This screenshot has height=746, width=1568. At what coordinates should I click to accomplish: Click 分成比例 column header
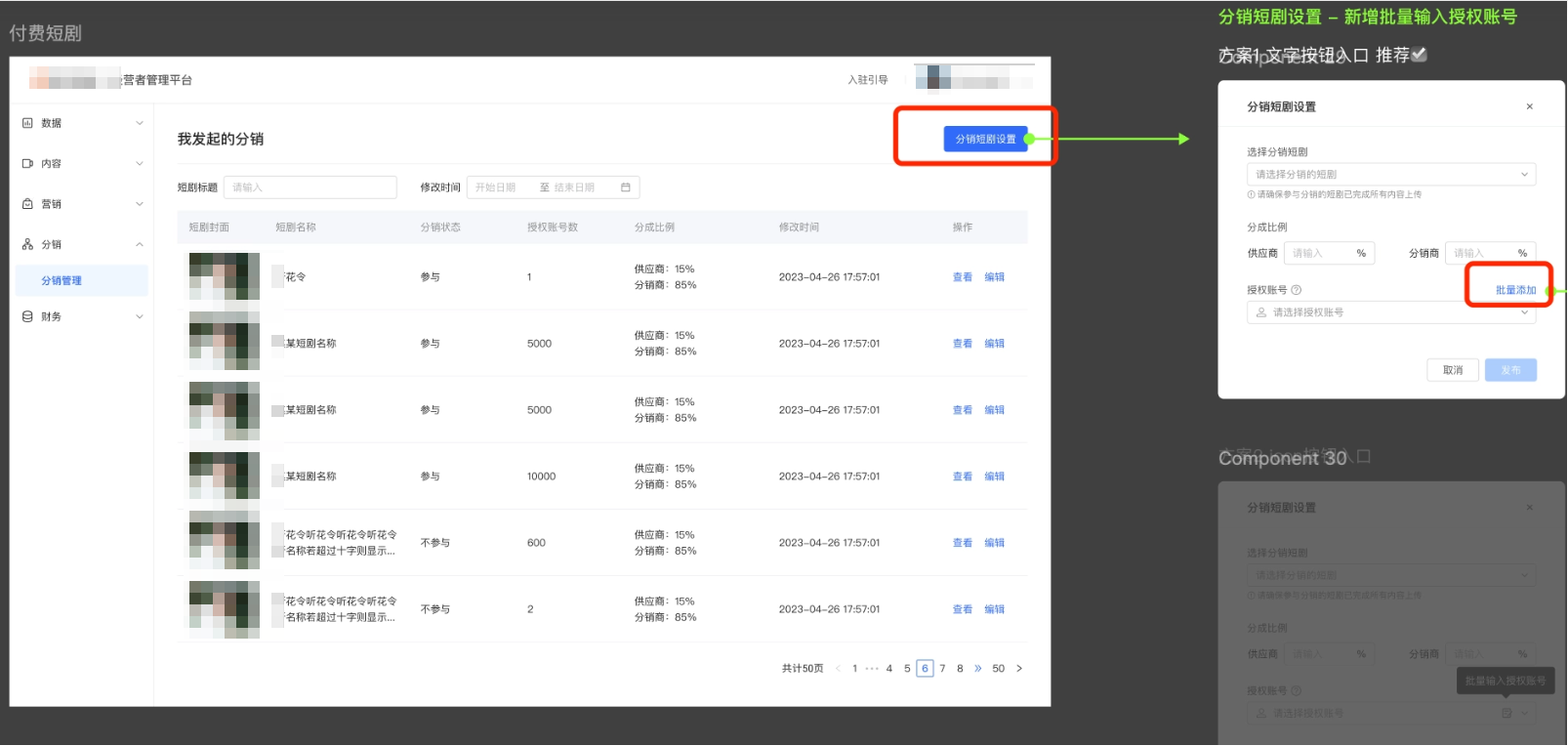point(654,228)
